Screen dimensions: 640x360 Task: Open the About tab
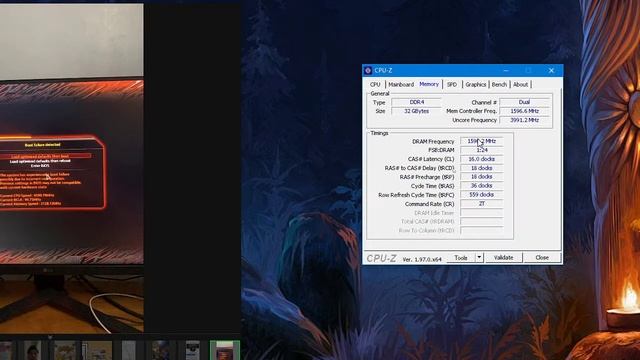coord(520,84)
